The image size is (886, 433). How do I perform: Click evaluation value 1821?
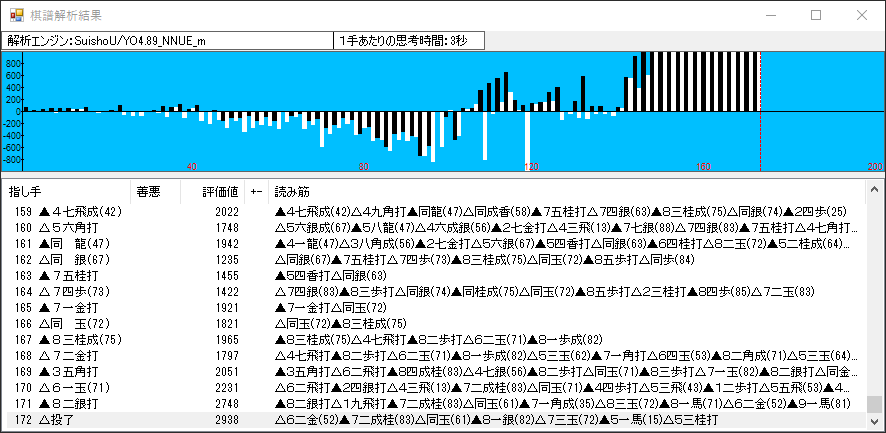[x=227, y=324]
